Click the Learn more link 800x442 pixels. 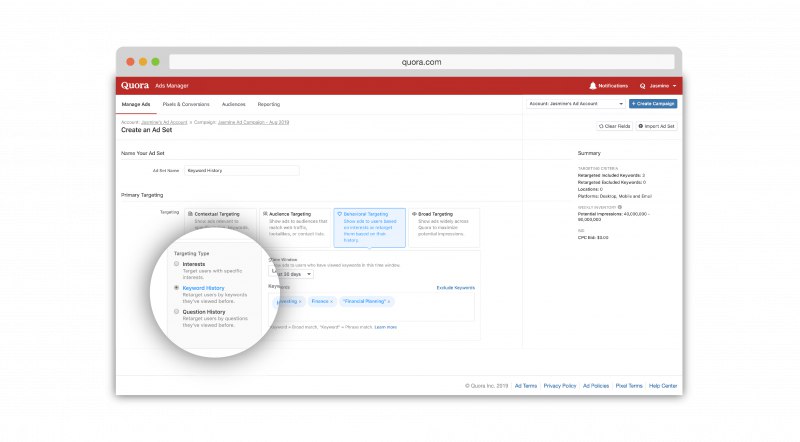click(386, 327)
